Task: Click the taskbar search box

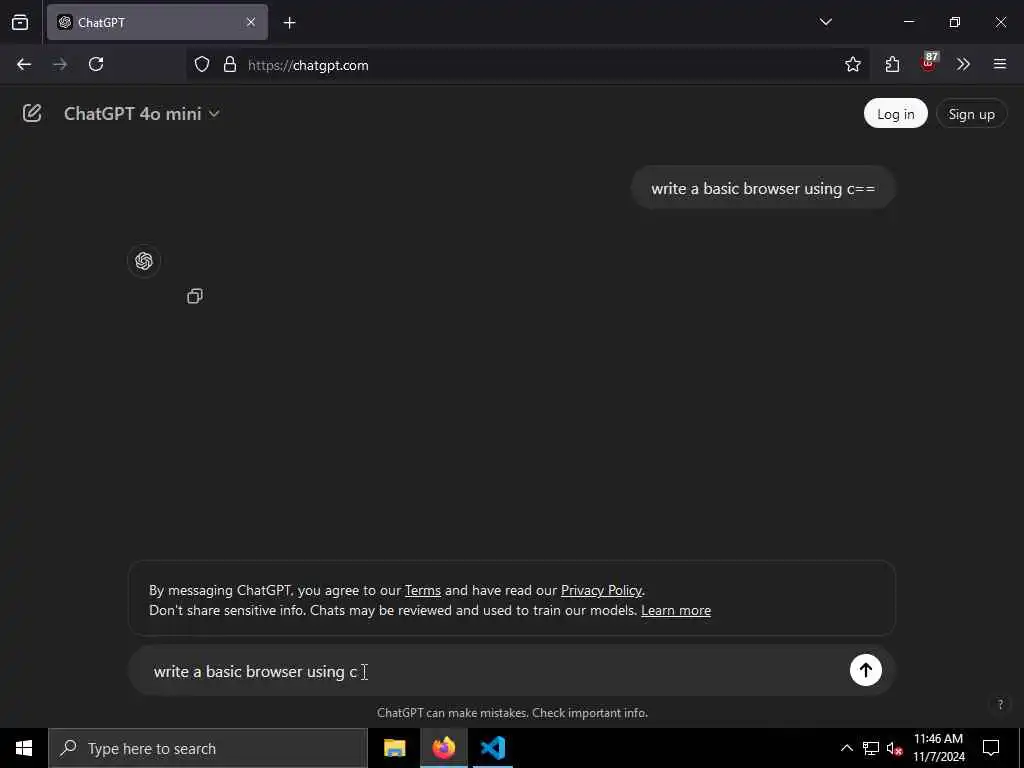Action: coord(208,748)
